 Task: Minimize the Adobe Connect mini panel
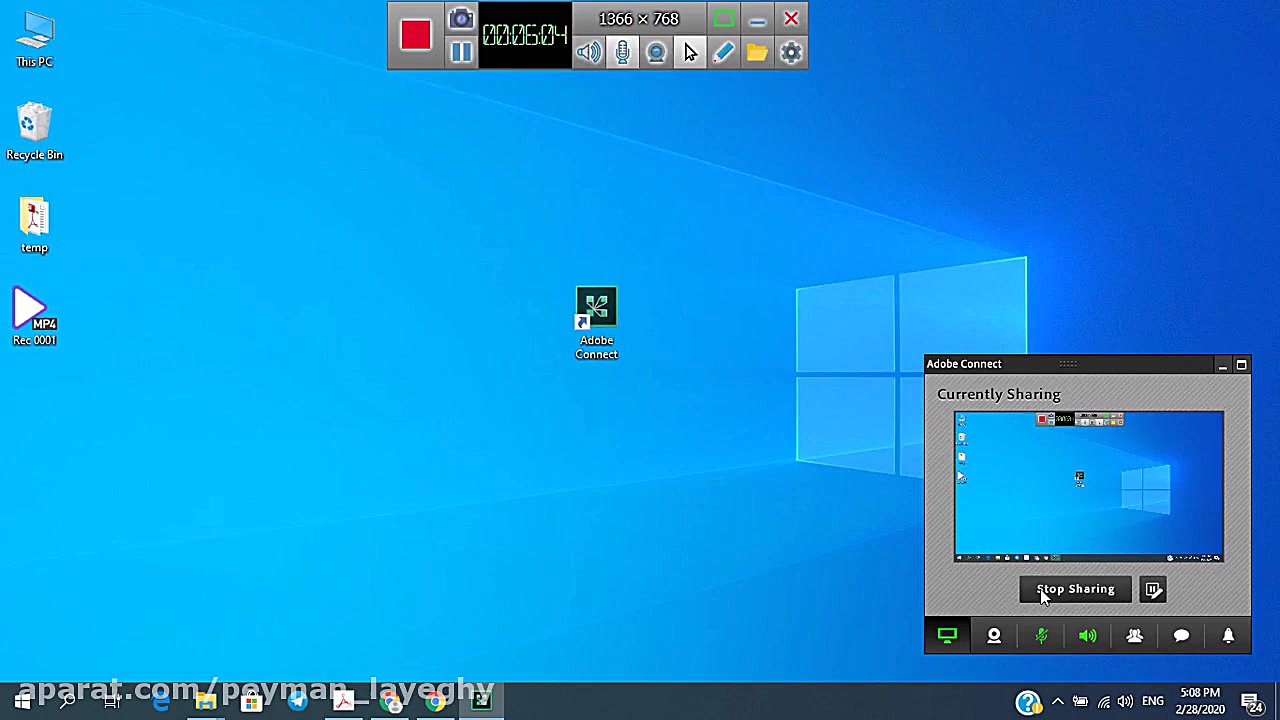[1222, 365]
